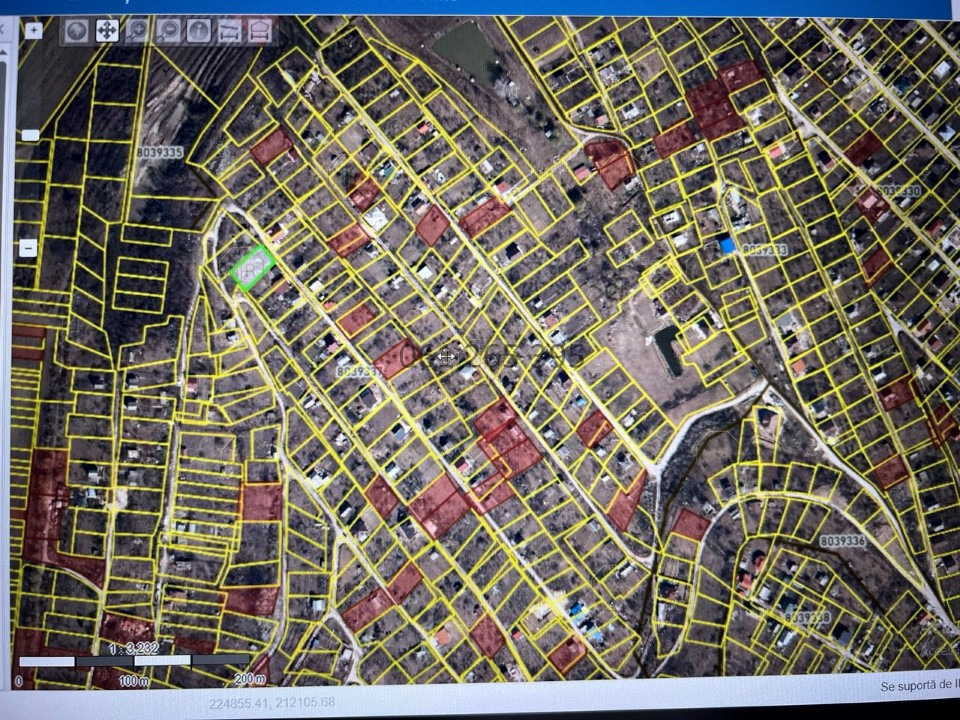The image size is (960, 720).
Task: Click the rectangular pond at top of map
Action: pyautogui.click(x=464, y=50)
